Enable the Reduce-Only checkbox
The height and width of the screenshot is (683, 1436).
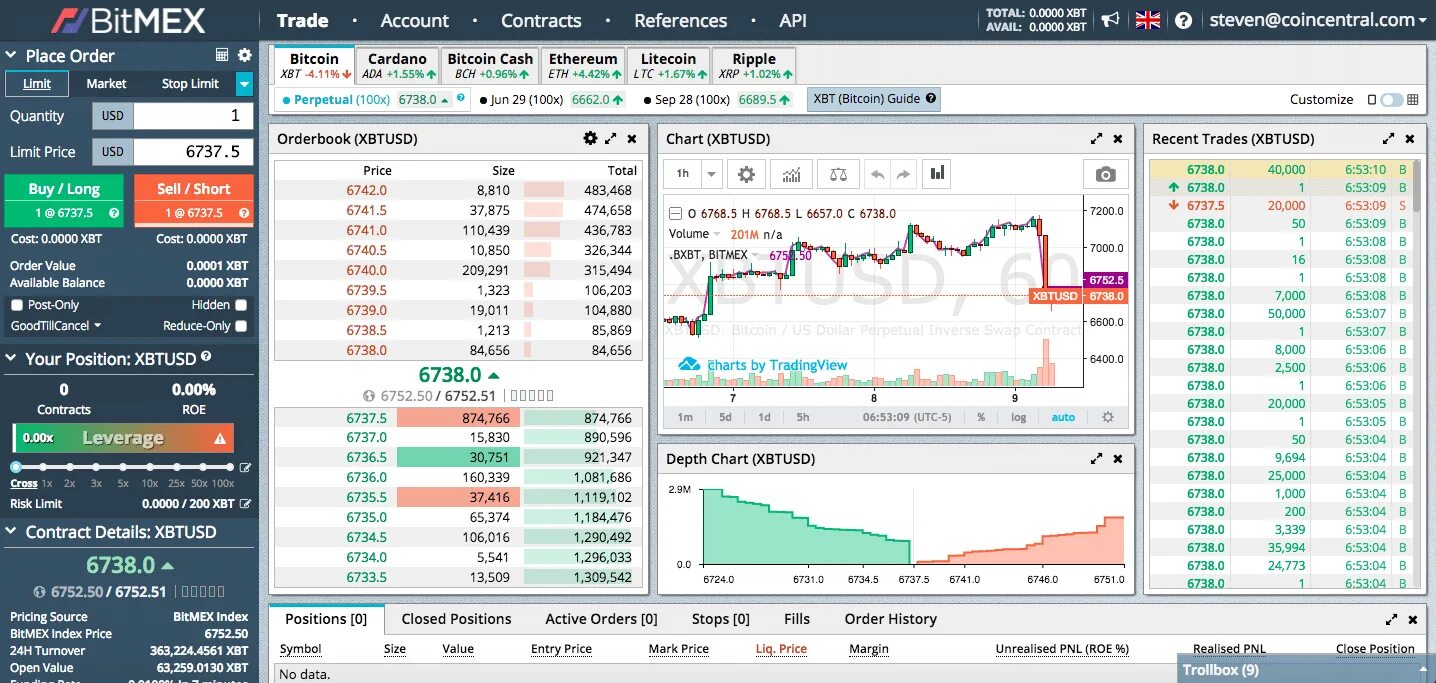[x=241, y=326]
